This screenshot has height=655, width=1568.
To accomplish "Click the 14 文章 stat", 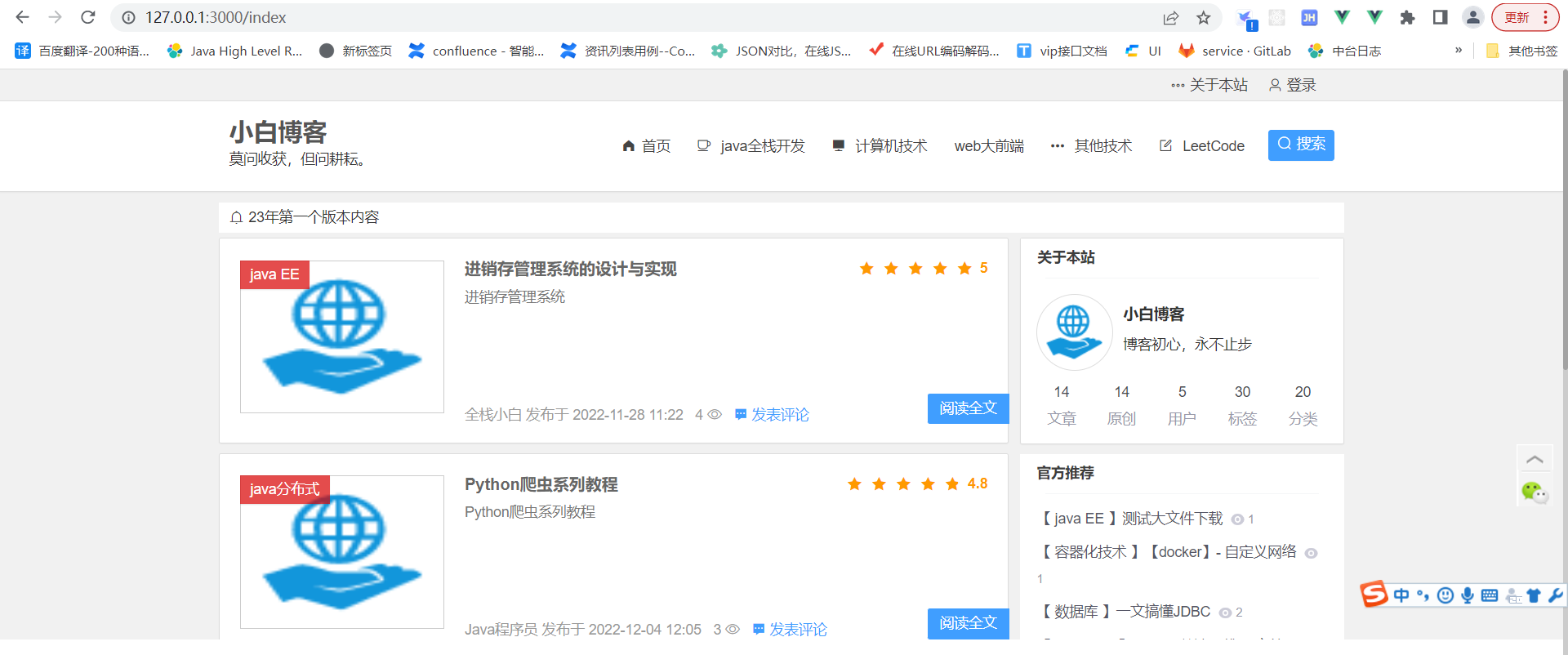I will 1062,405.
